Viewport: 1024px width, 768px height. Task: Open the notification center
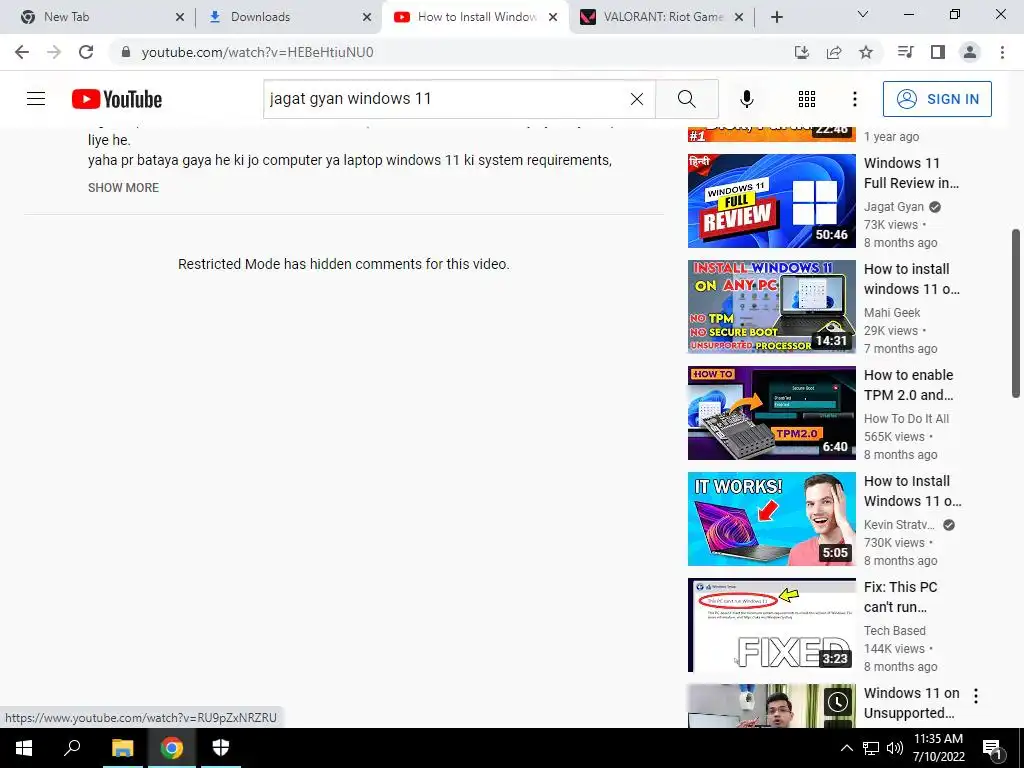[993, 749]
